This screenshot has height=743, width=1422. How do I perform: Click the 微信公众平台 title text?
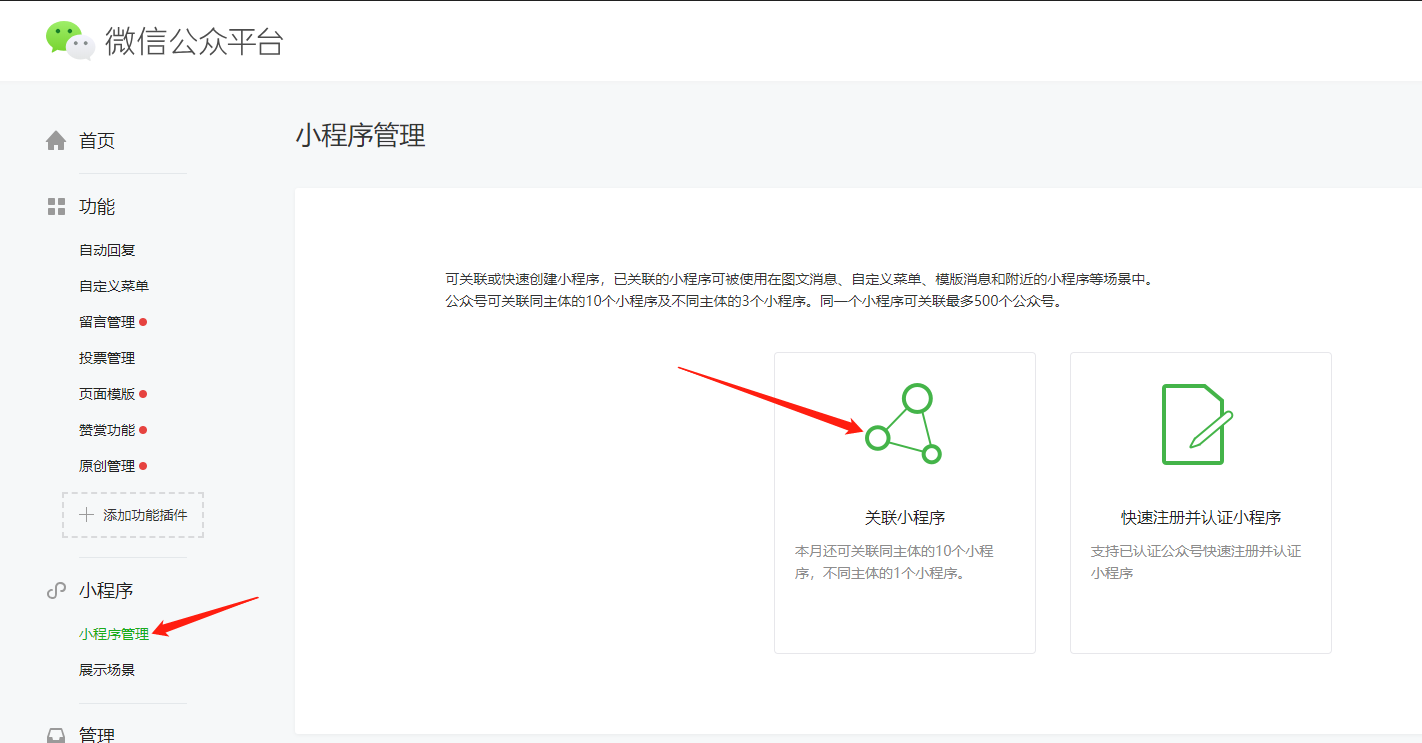click(195, 41)
